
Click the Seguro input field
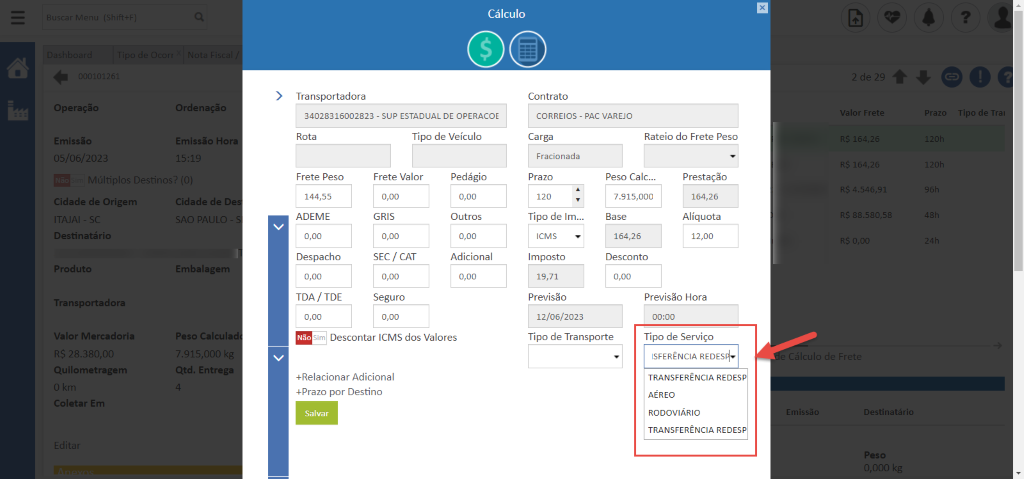401,316
